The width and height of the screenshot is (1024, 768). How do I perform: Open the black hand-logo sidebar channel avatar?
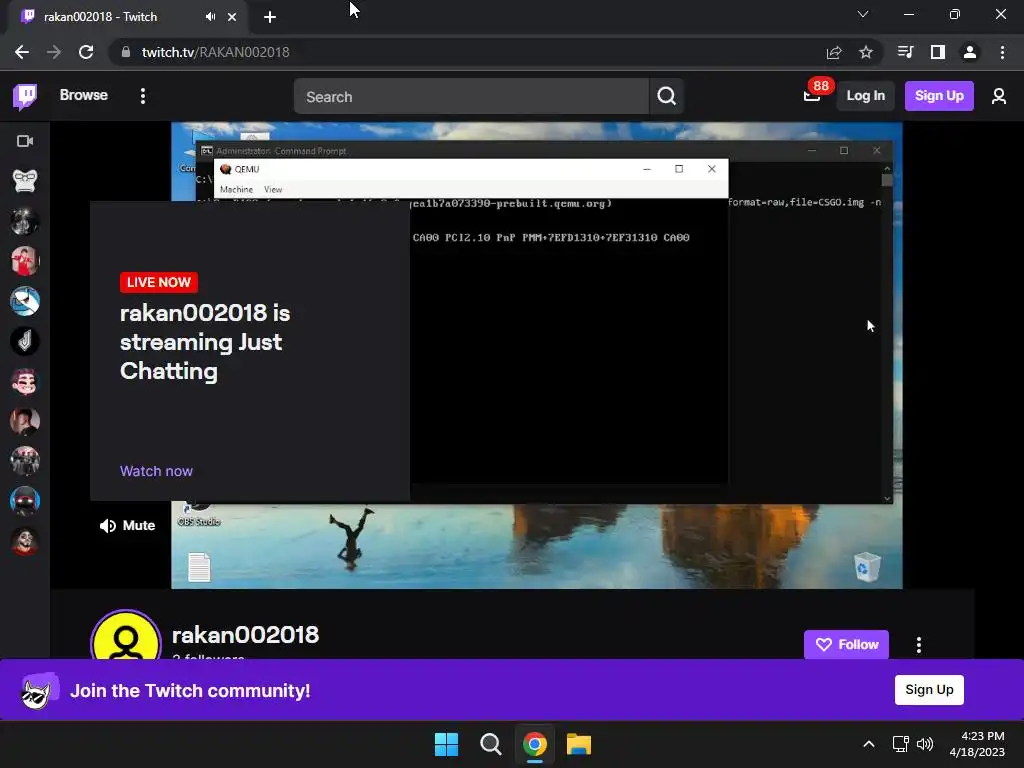coord(25,341)
